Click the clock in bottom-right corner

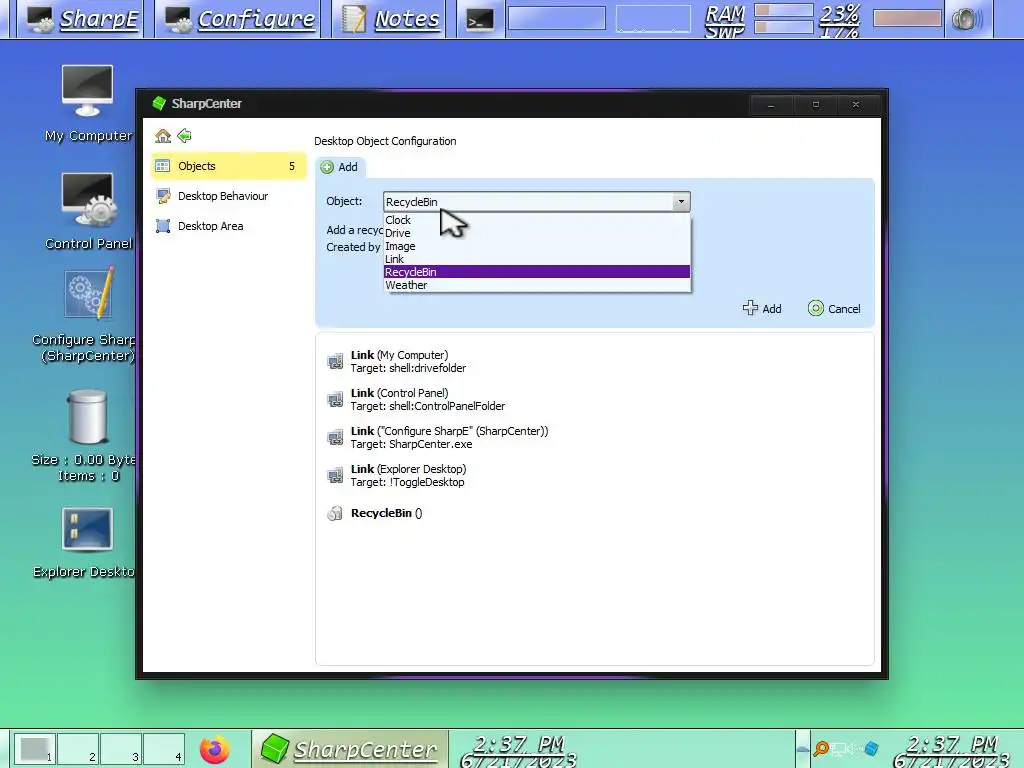[x=952, y=752]
